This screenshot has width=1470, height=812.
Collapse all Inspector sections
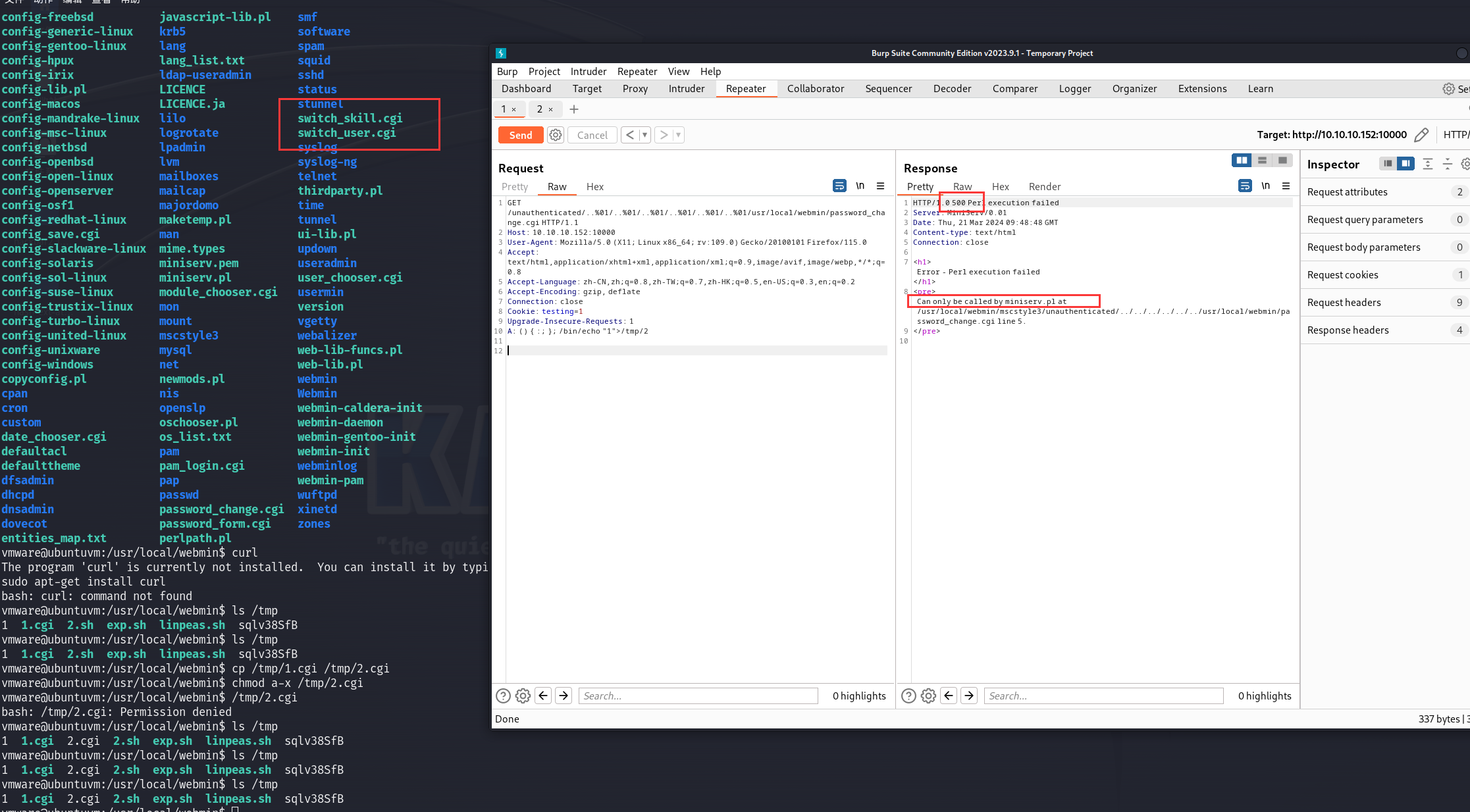[x=1448, y=163]
